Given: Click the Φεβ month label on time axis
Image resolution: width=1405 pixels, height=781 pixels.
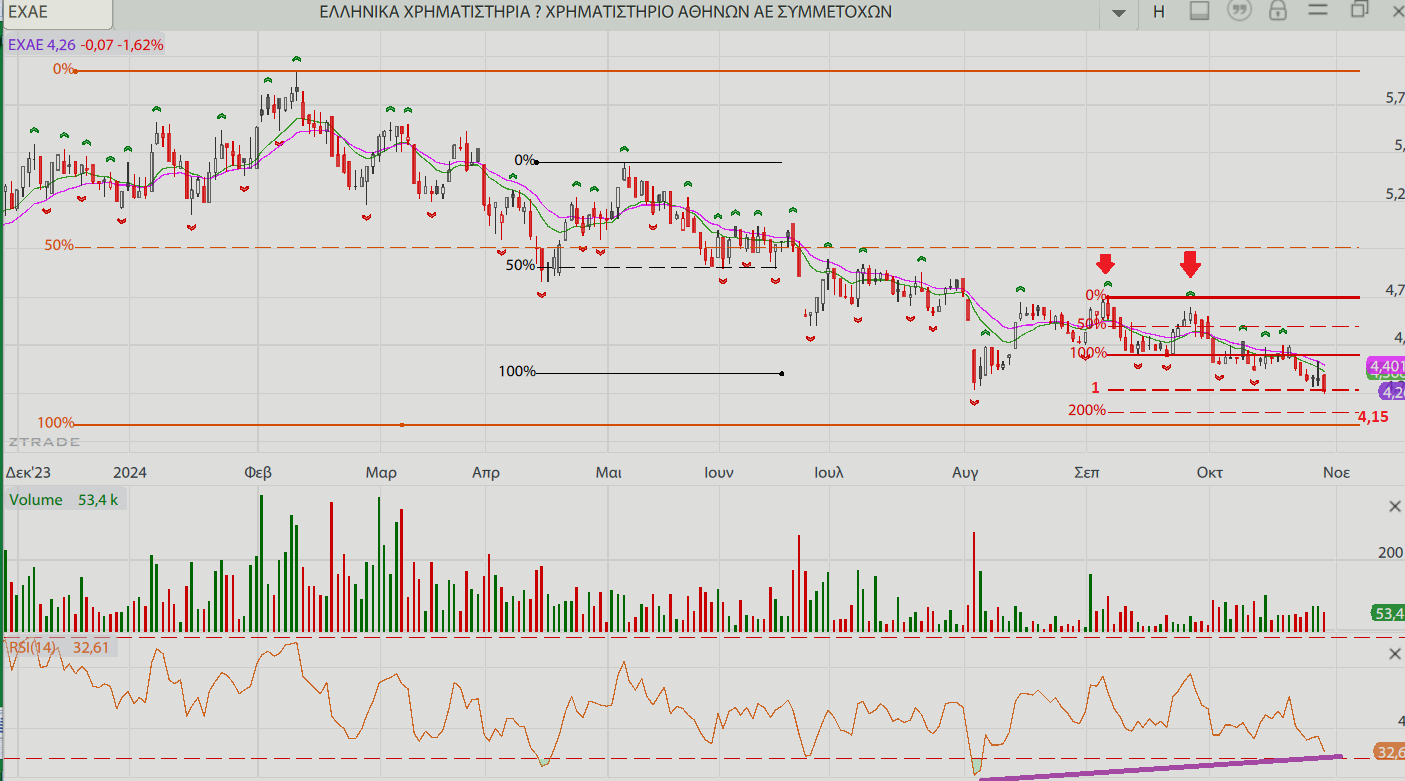Looking at the screenshot, I should [258, 472].
